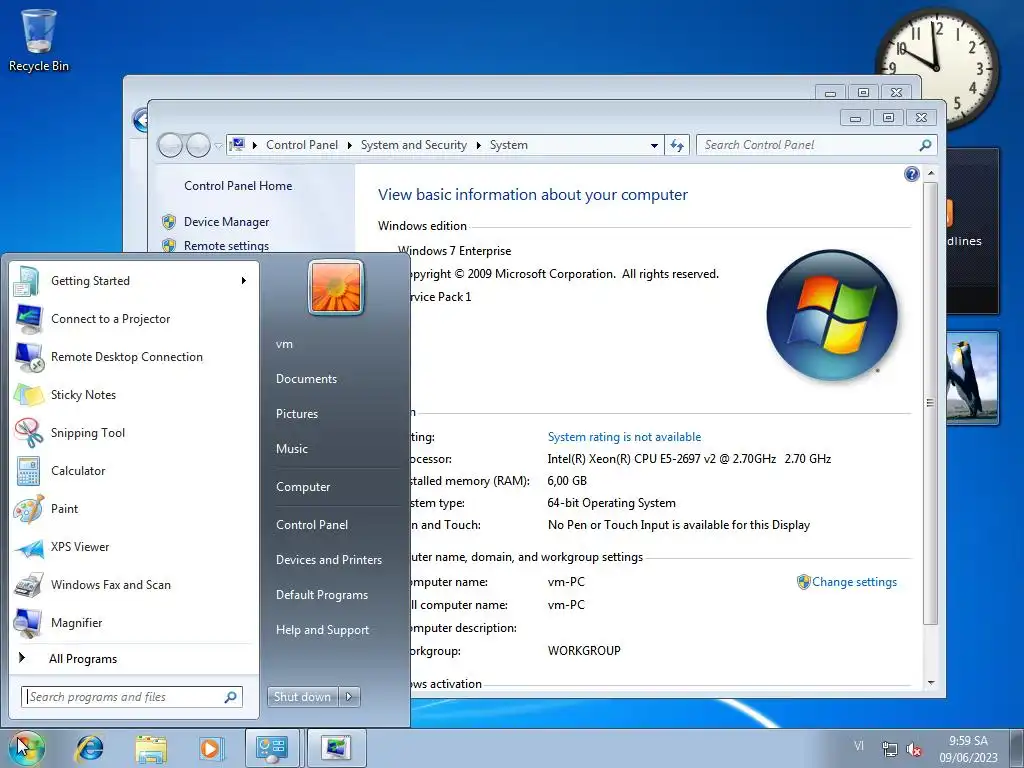Open the Calculator icon

pos(29,471)
